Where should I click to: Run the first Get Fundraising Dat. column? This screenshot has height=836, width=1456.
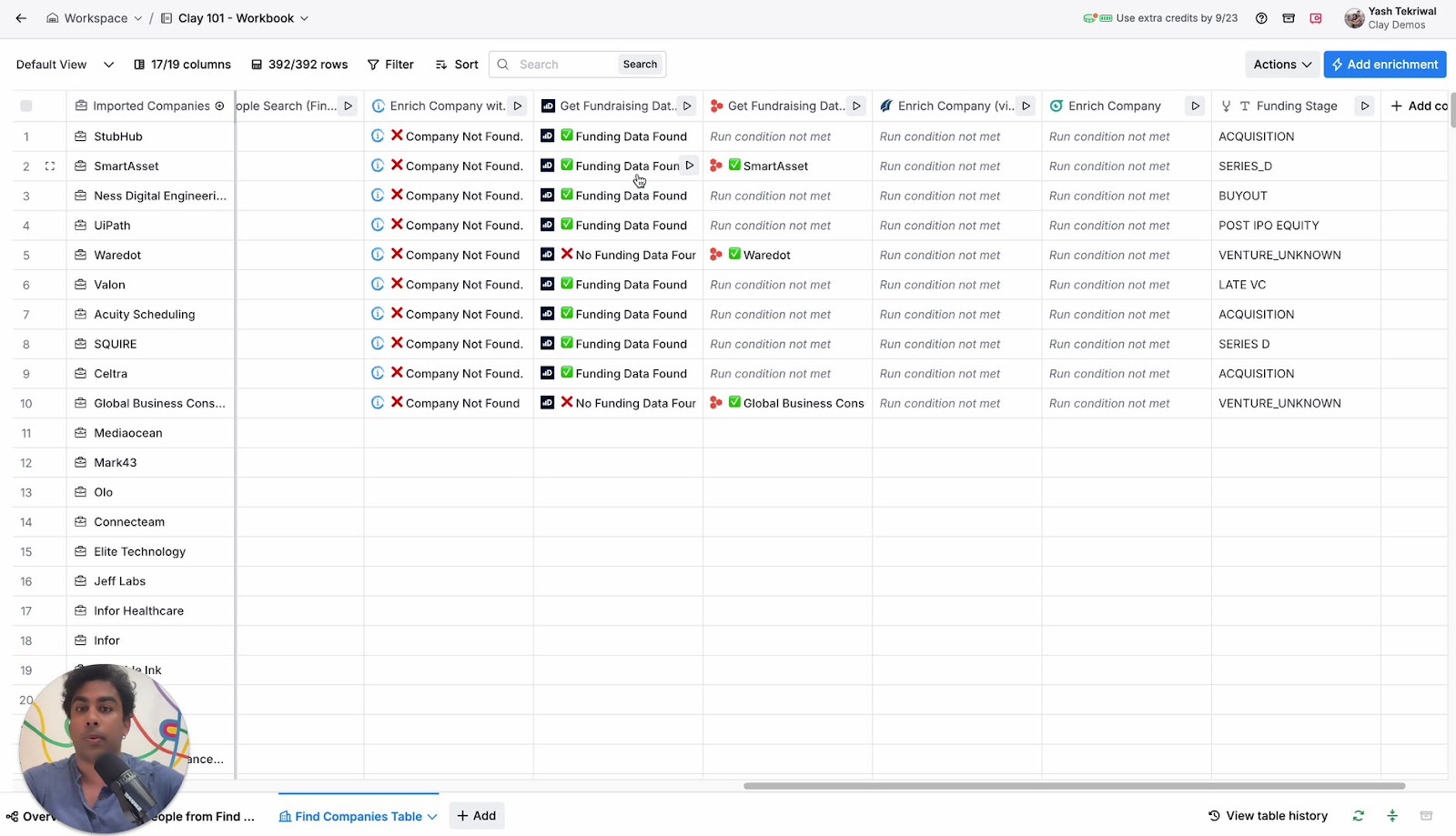pyautogui.click(x=687, y=106)
